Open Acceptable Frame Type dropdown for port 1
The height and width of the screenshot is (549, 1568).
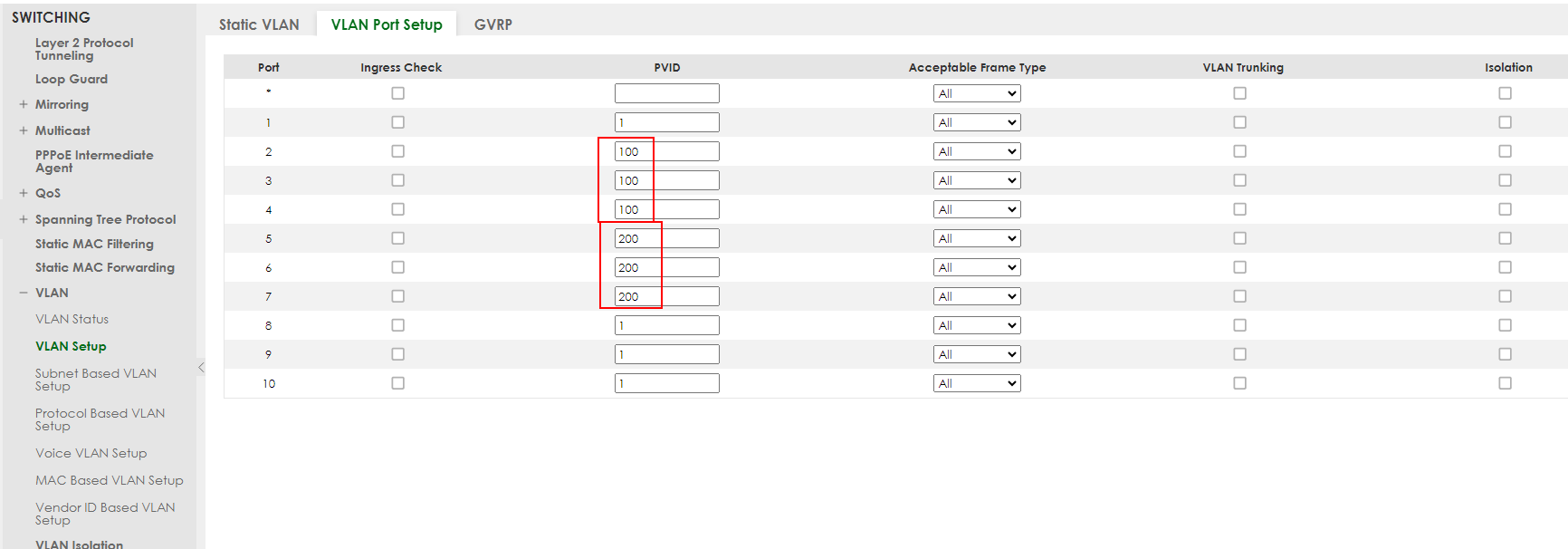tap(977, 122)
